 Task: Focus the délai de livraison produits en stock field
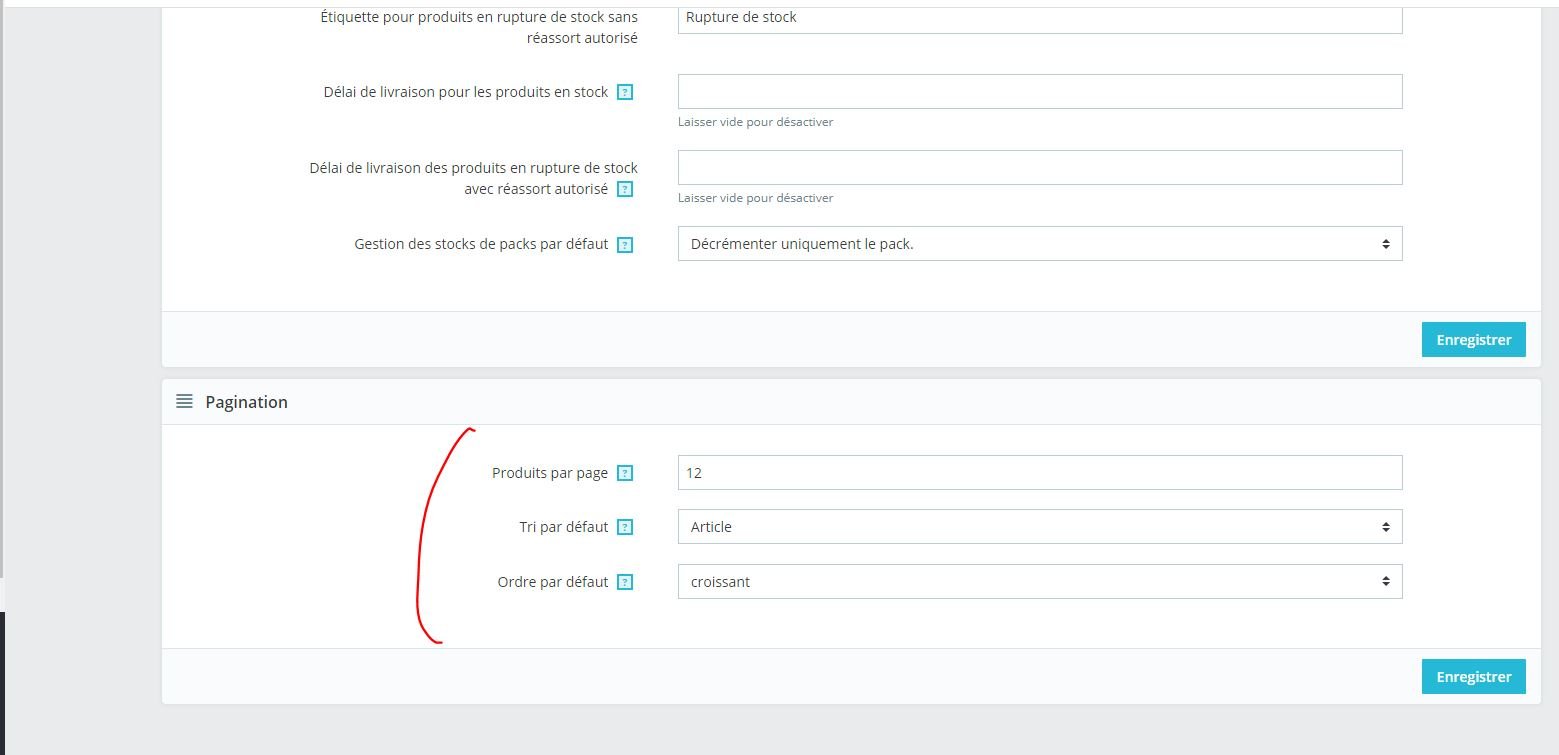point(1040,91)
